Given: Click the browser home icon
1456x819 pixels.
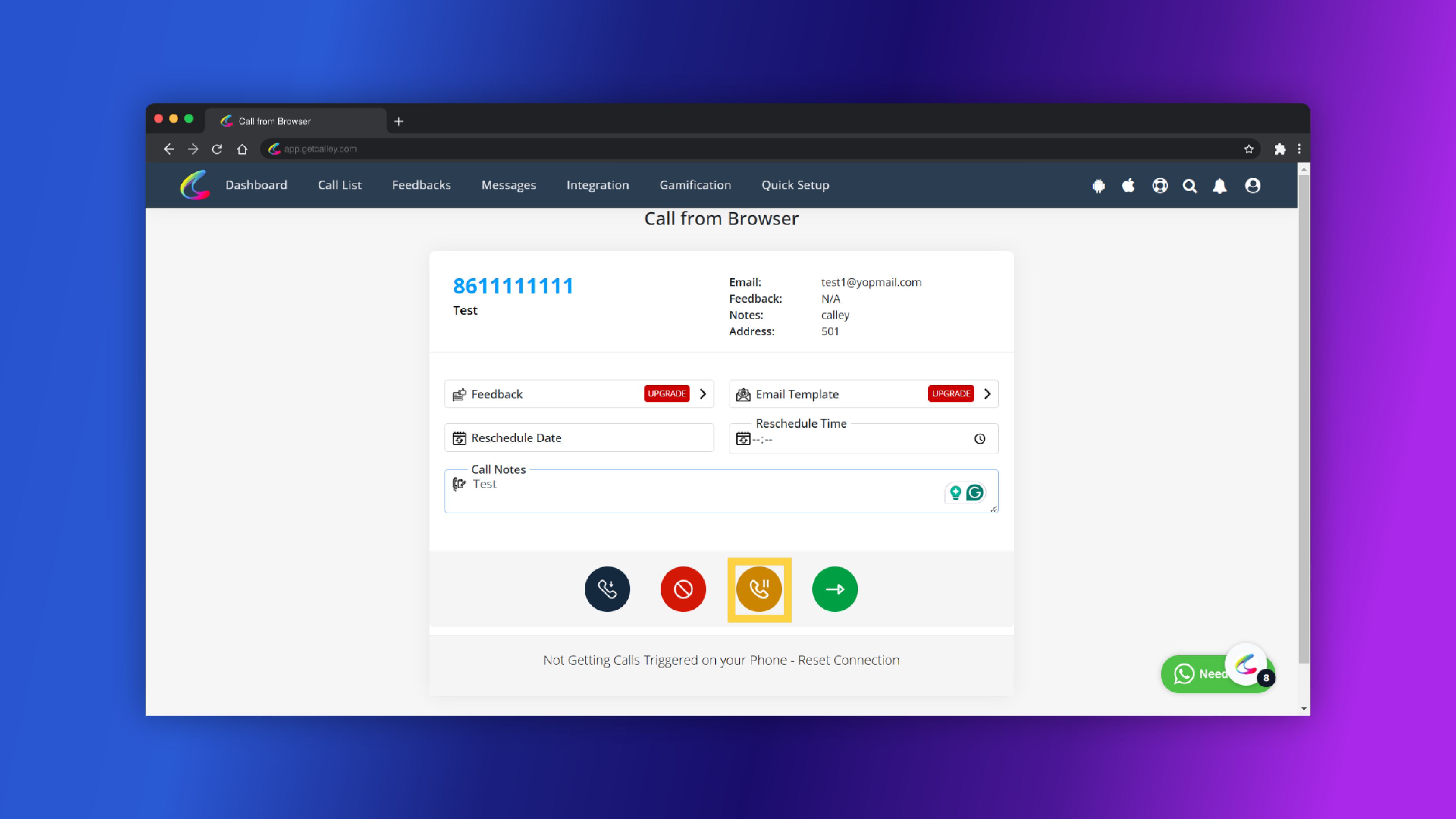Looking at the screenshot, I should [242, 149].
